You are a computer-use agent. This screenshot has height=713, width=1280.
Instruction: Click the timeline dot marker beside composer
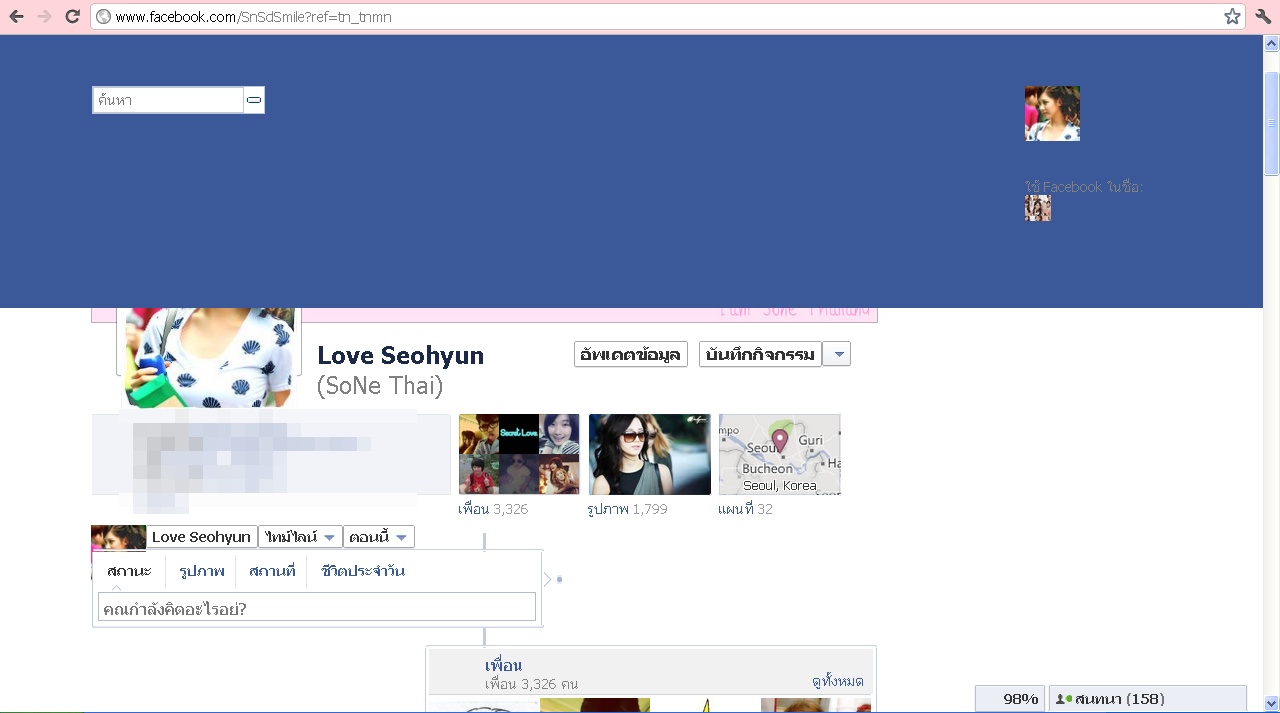(559, 579)
